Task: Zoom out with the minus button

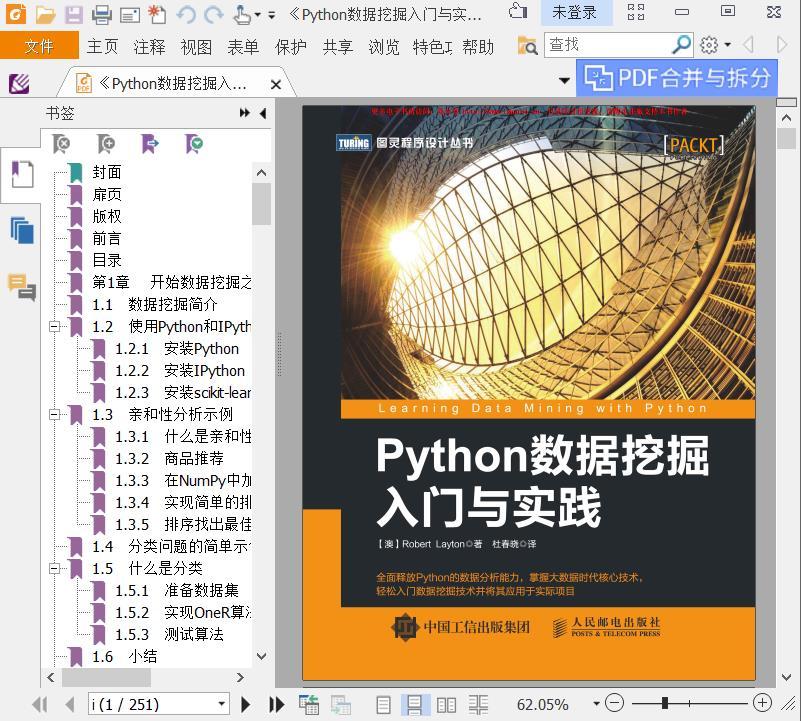Action: [615, 704]
